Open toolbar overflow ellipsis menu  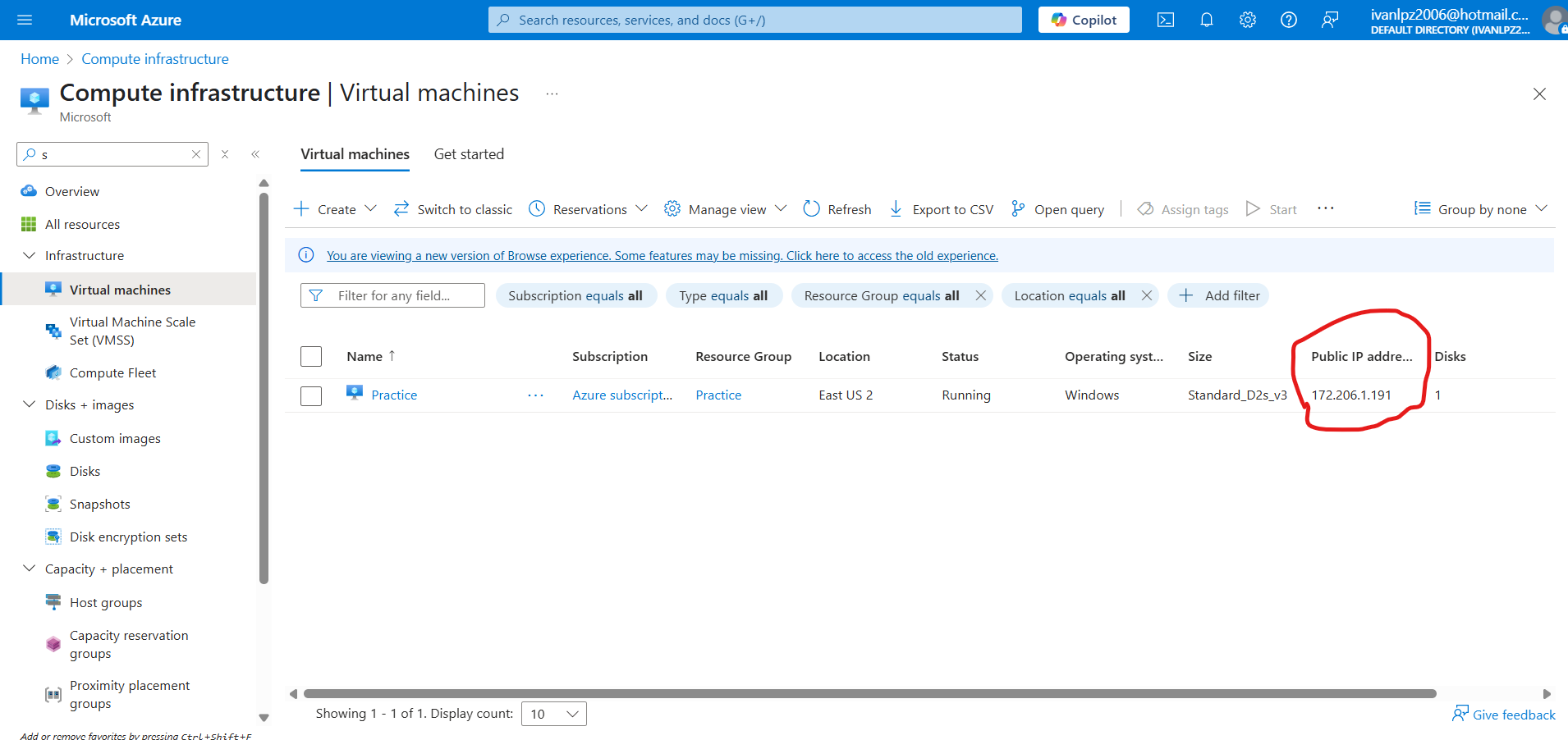click(x=1326, y=208)
